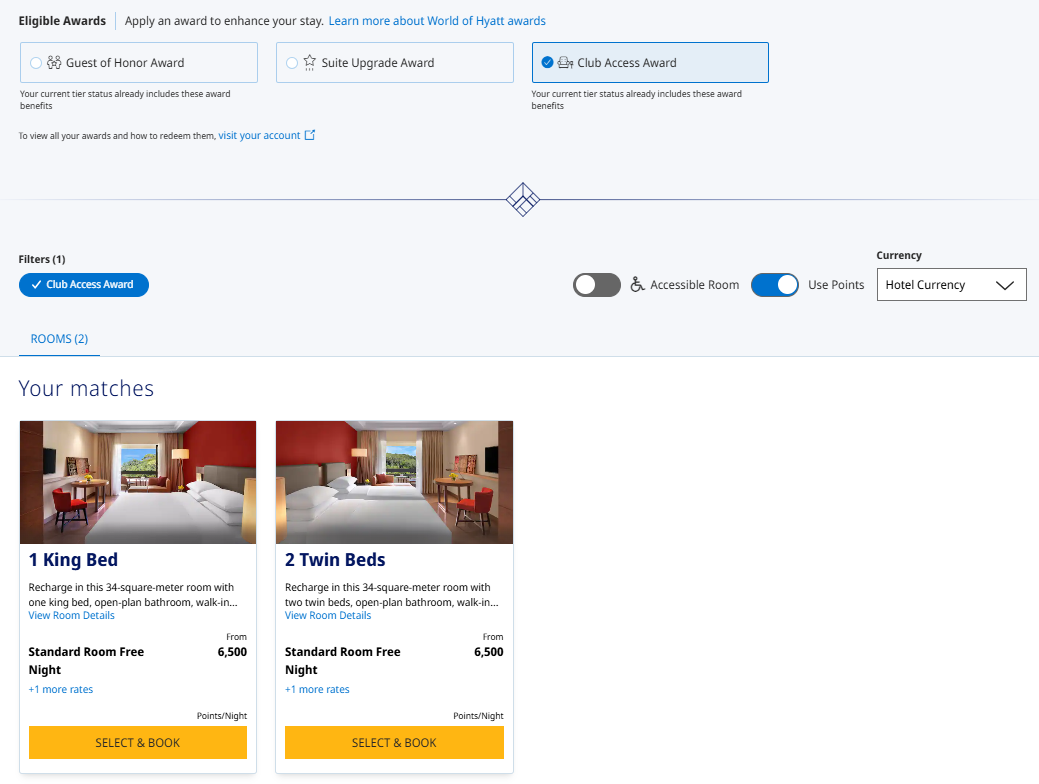The image size is (1039, 784).
Task: Open View Room Details for 2 Twin Beds
Action: point(327,615)
